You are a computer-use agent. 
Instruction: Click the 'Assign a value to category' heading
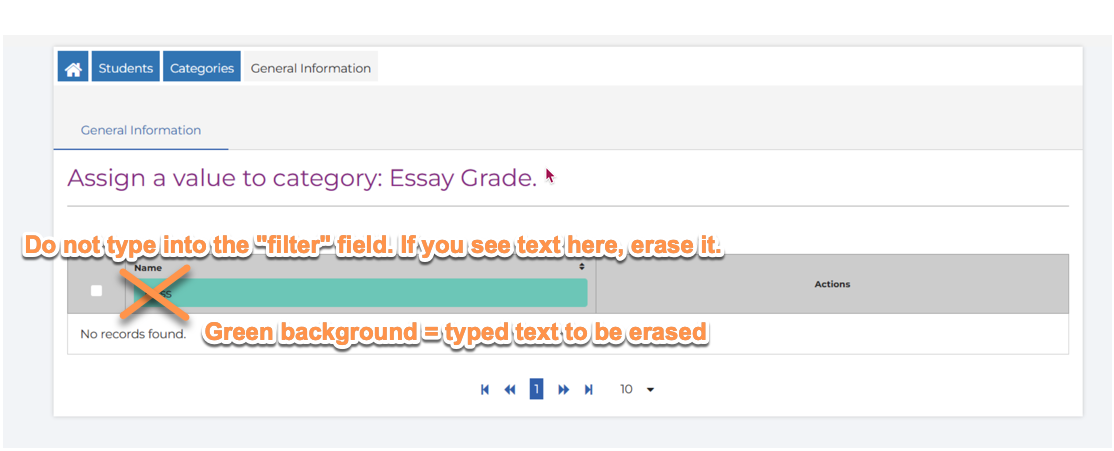point(302,179)
